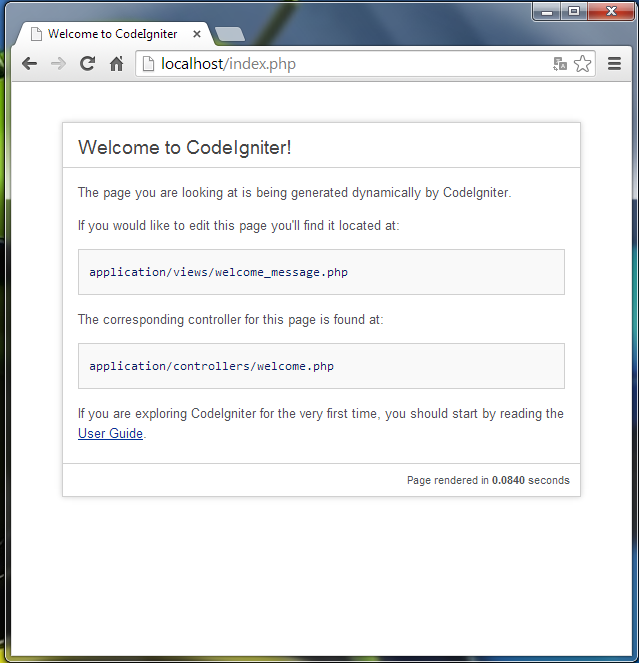Go back with the browser back arrow
Screen dimensions: 639x663
pos(29,64)
